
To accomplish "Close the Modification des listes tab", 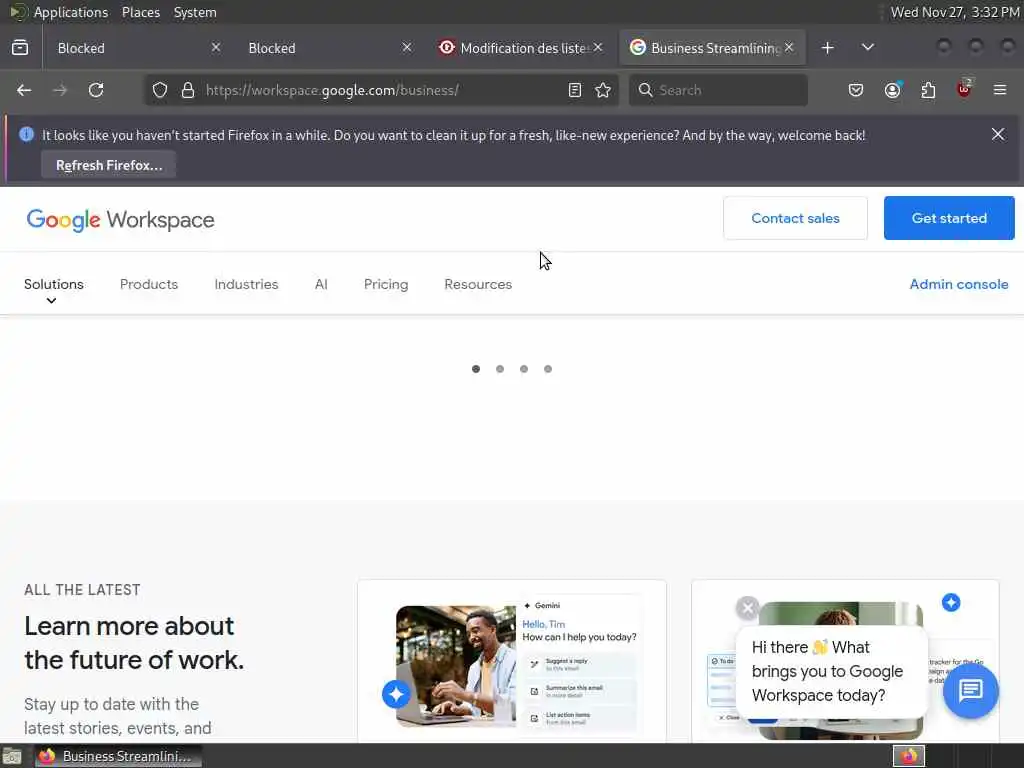I will (598, 48).
